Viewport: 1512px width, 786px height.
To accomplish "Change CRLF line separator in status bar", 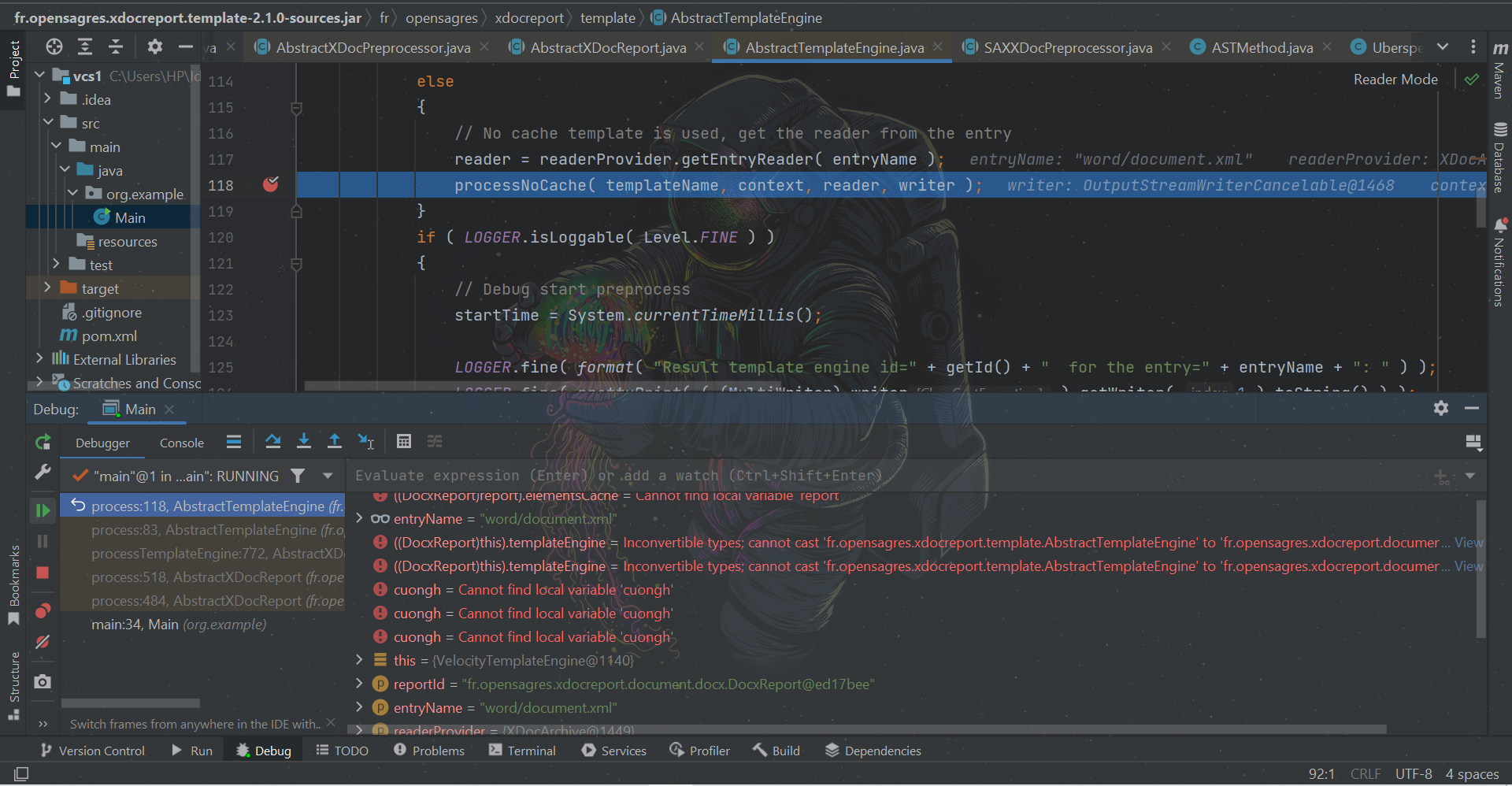I will click(x=1366, y=773).
